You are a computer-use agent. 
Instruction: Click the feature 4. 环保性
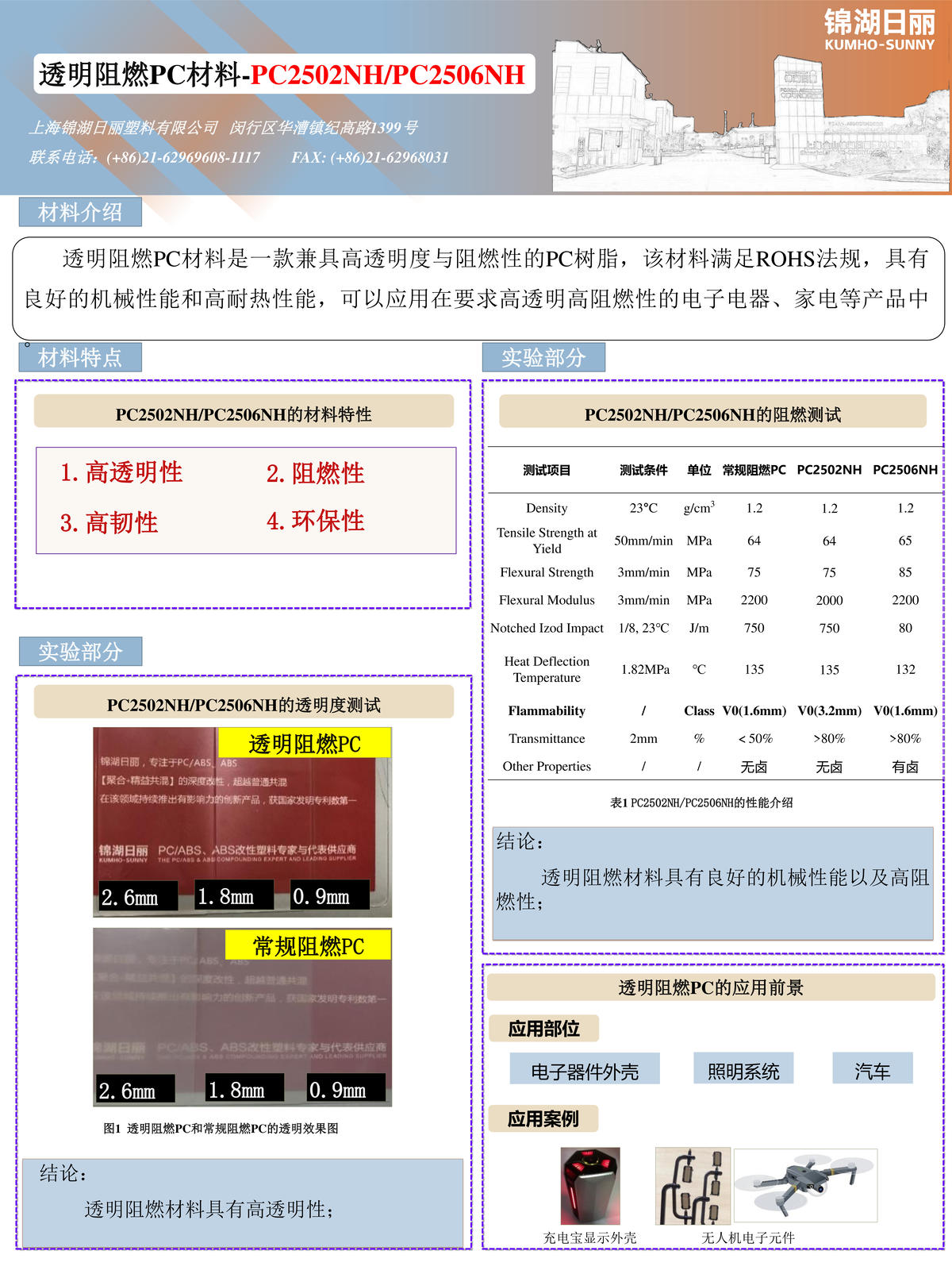click(316, 521)
